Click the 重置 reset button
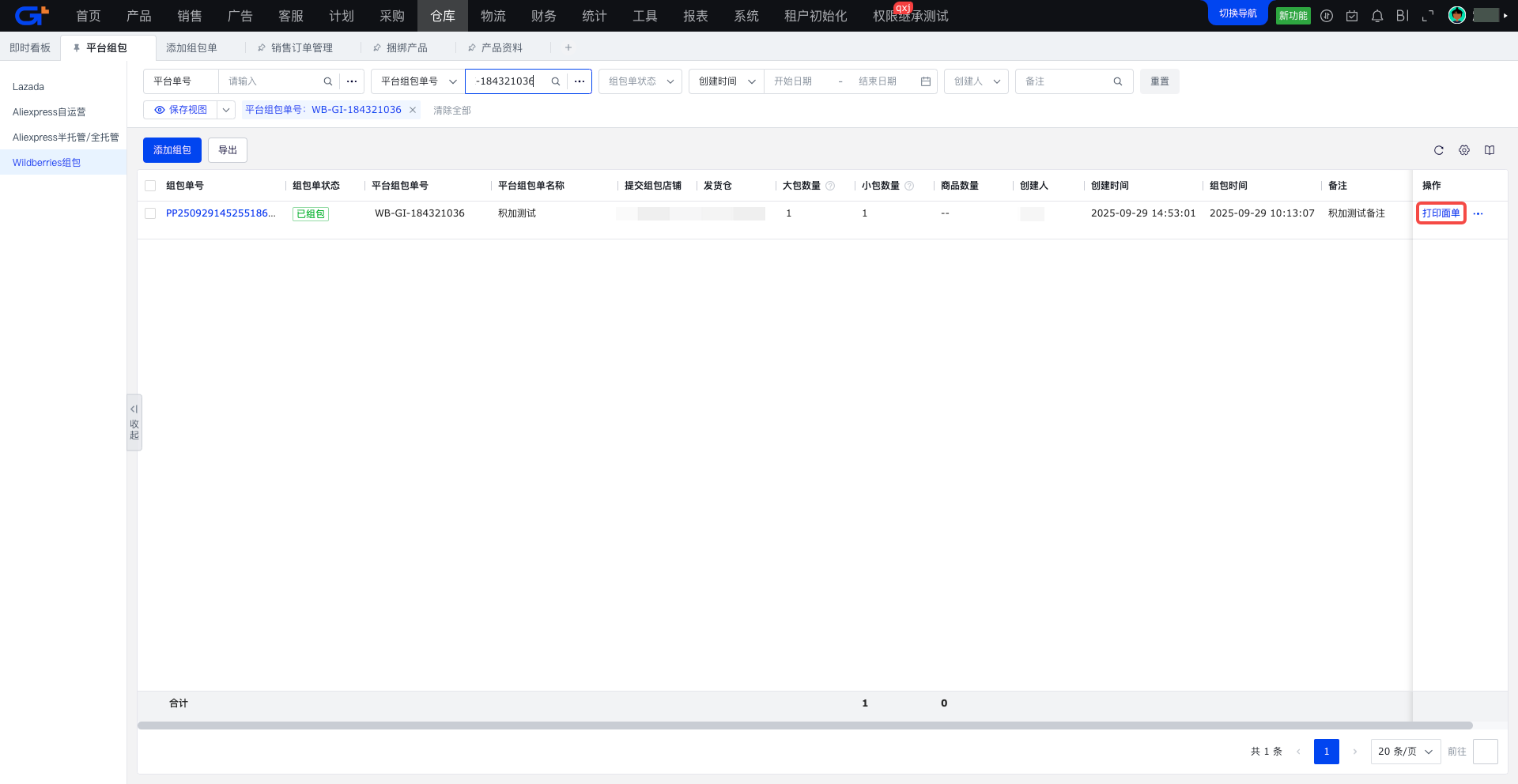Image resolution: width=1518 pixels, height=784 pixels. click(x=1160, y=81)
